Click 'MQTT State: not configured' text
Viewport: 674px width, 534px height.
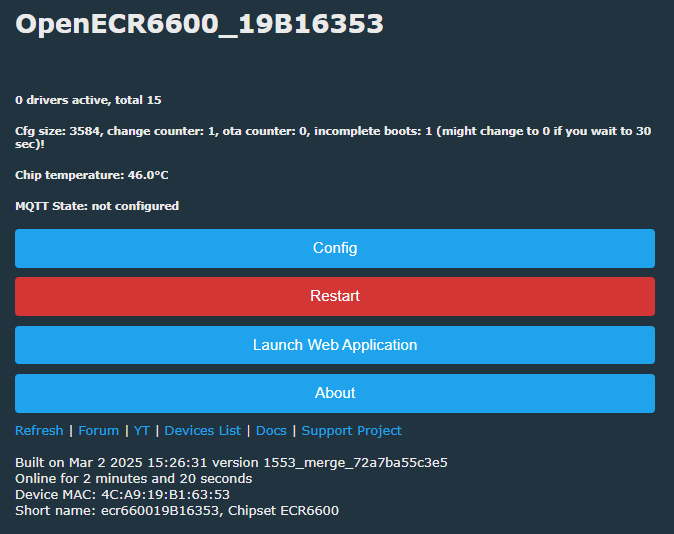click(x=97, y=206)
